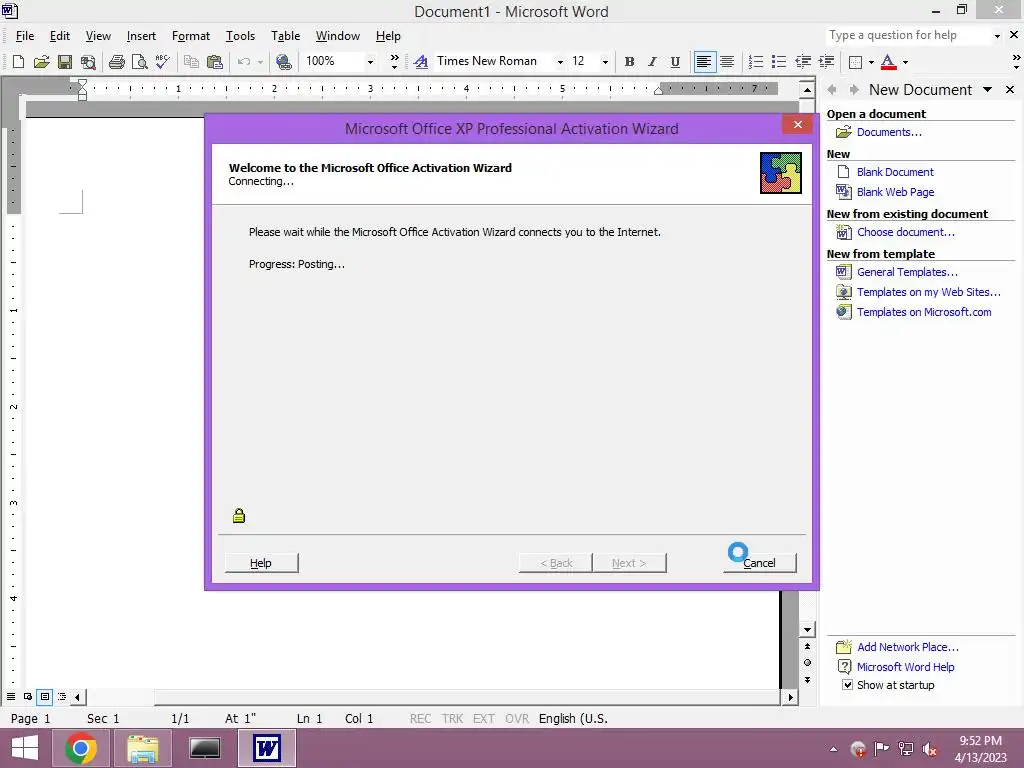Toggle Align Left button

click(x=704, y=62)
